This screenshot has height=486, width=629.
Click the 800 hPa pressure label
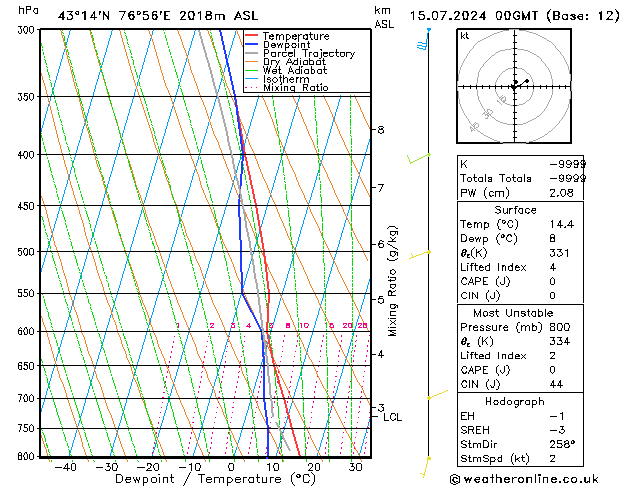(28, 456)
